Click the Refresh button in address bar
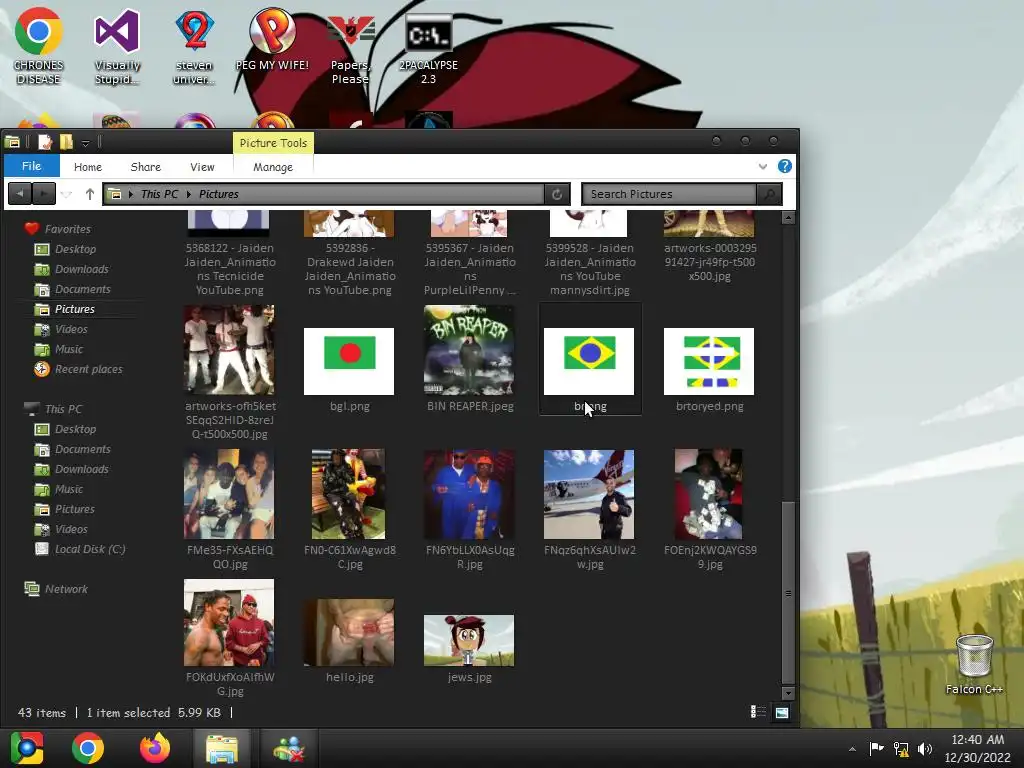This screenshot has width=1024, height=768. pos(557,194)
